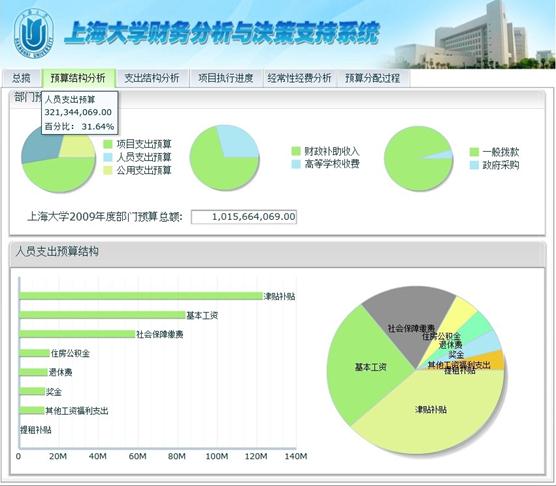Click the 项目支出预算 green legend swatch

108,144
